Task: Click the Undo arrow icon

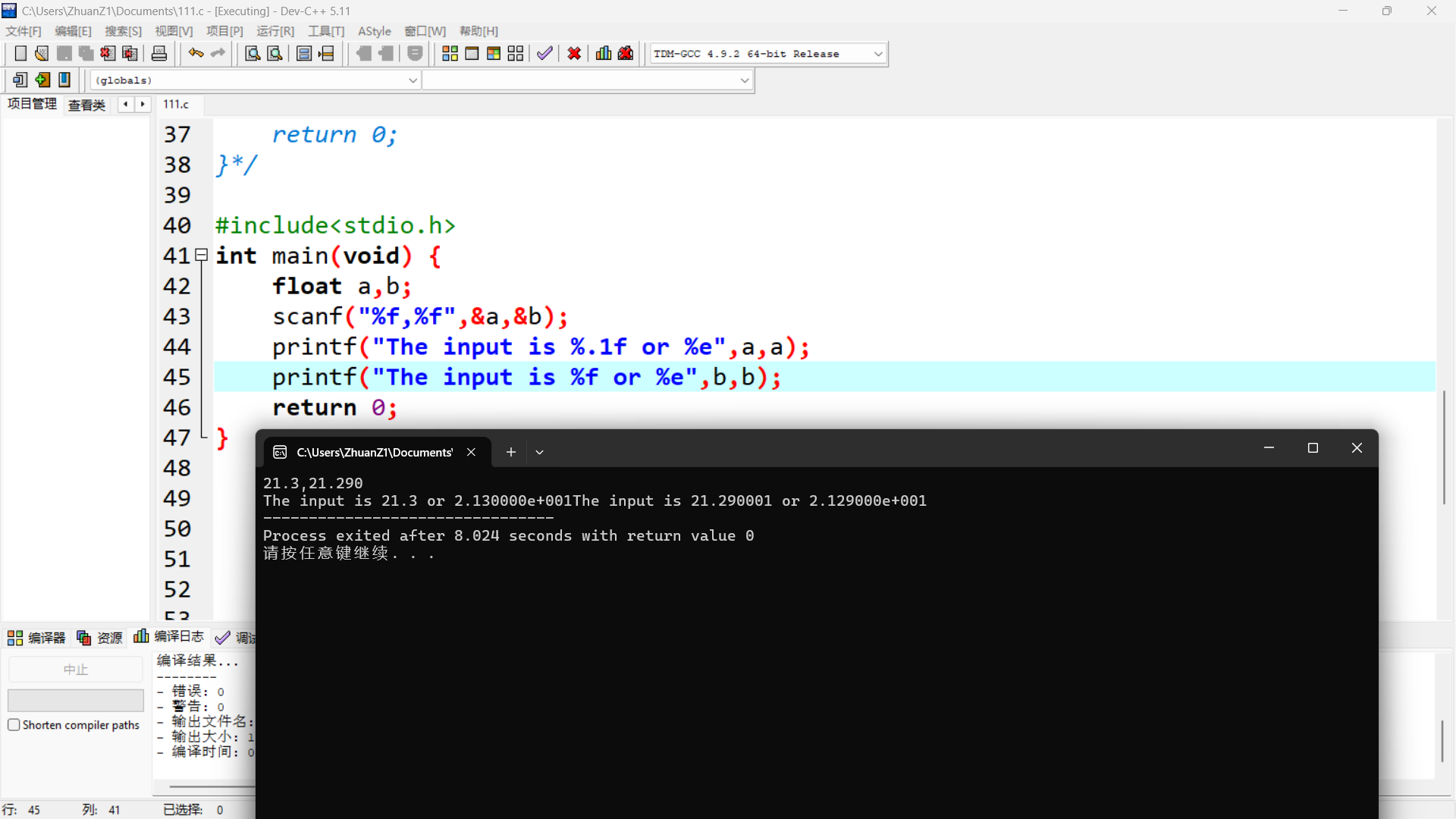Action: (196, 54)
